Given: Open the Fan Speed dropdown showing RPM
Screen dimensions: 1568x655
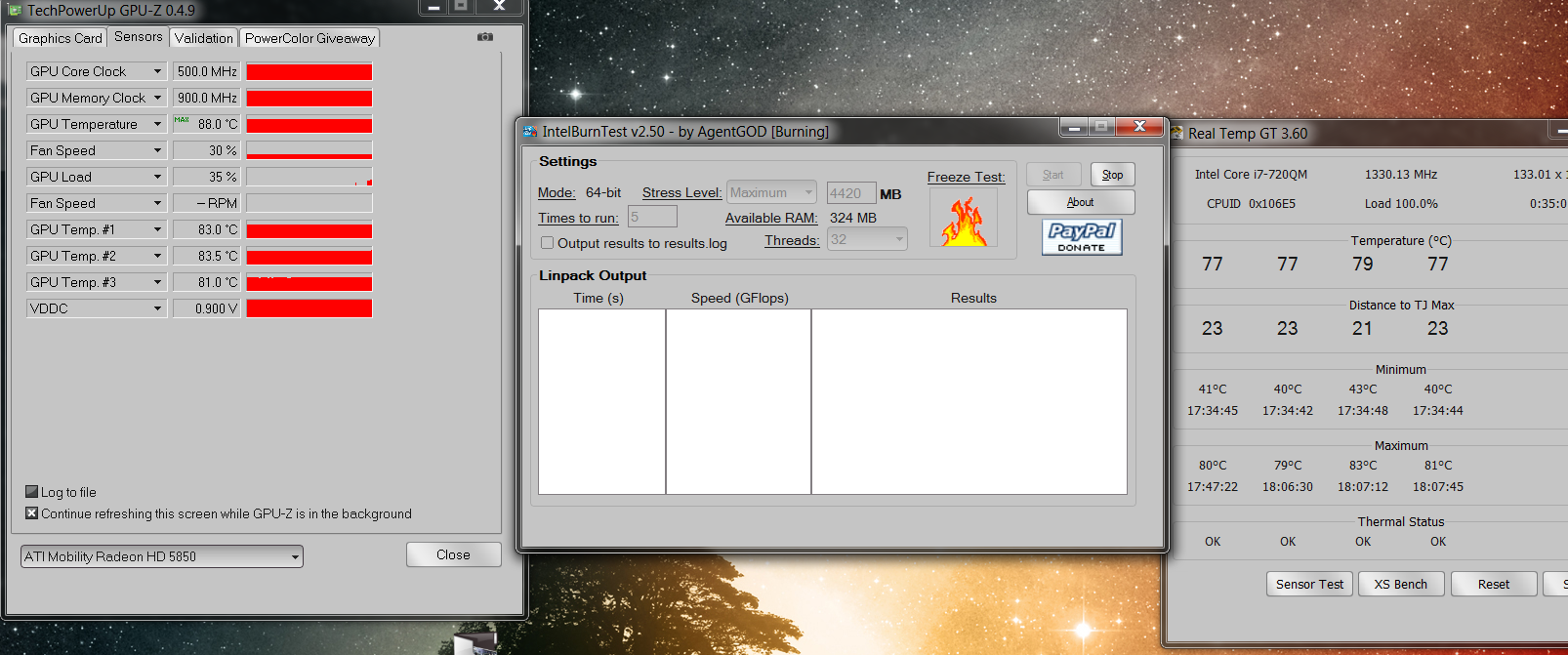Looking at the screenshot, I should (97, 203).
